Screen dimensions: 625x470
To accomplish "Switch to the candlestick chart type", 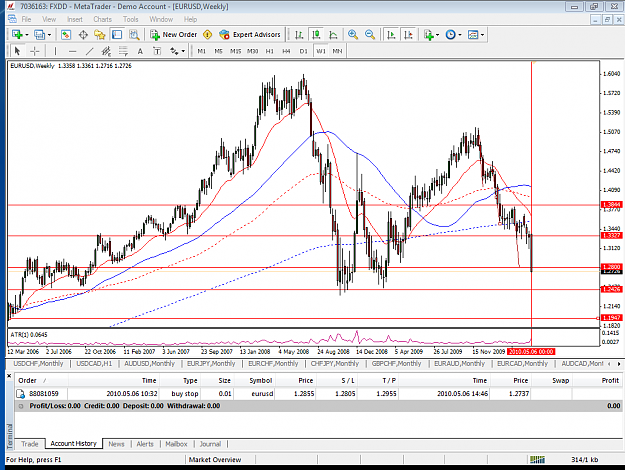I will click(x=316, y=35).
